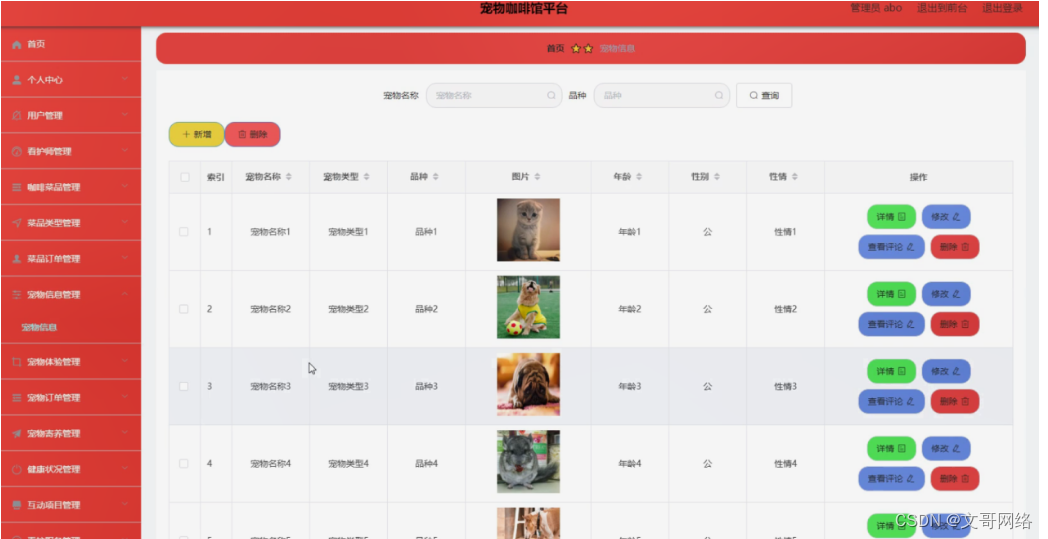The width and height of the screenshot is (1048, 539).
Task: Click the icon beside 看护师管理
Action: click(x=17, y=152)
